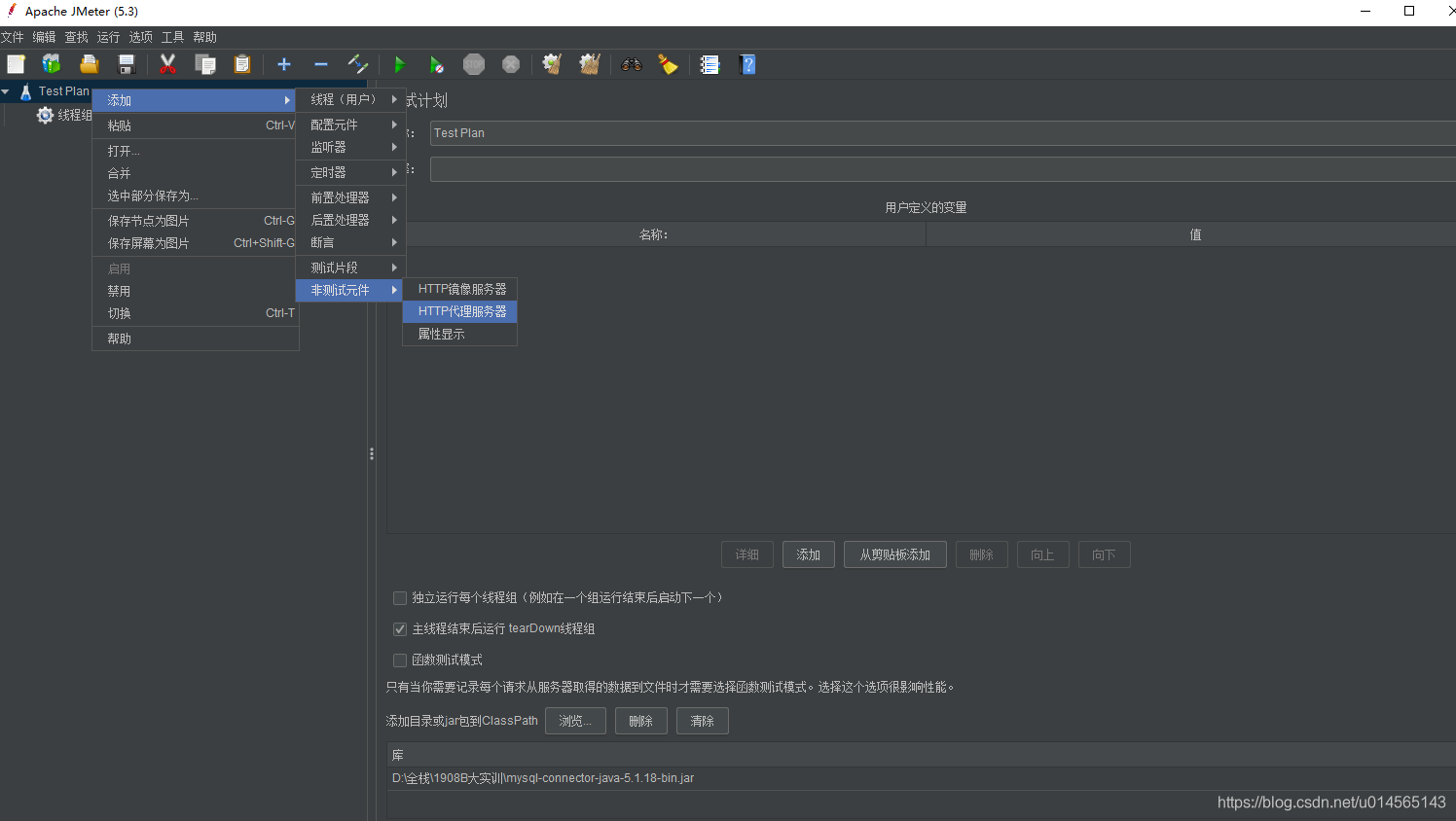Click 添加 in context menu
1456x821 pixels.
click(x=195, y=100)
